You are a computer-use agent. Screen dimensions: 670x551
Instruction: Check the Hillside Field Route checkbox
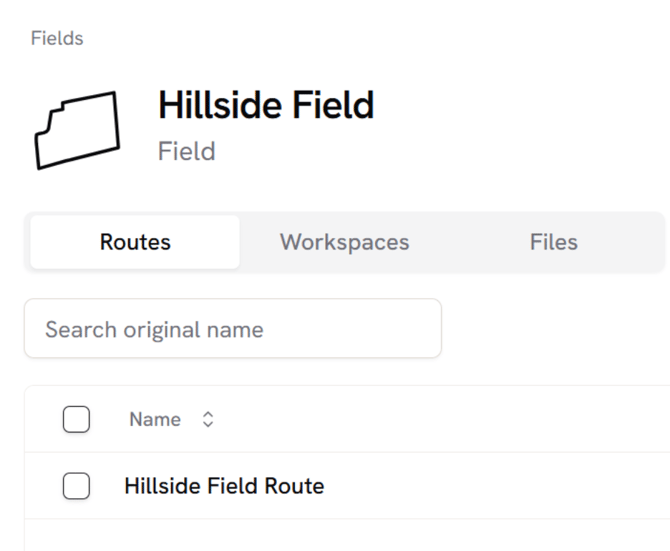coord(76,487)
